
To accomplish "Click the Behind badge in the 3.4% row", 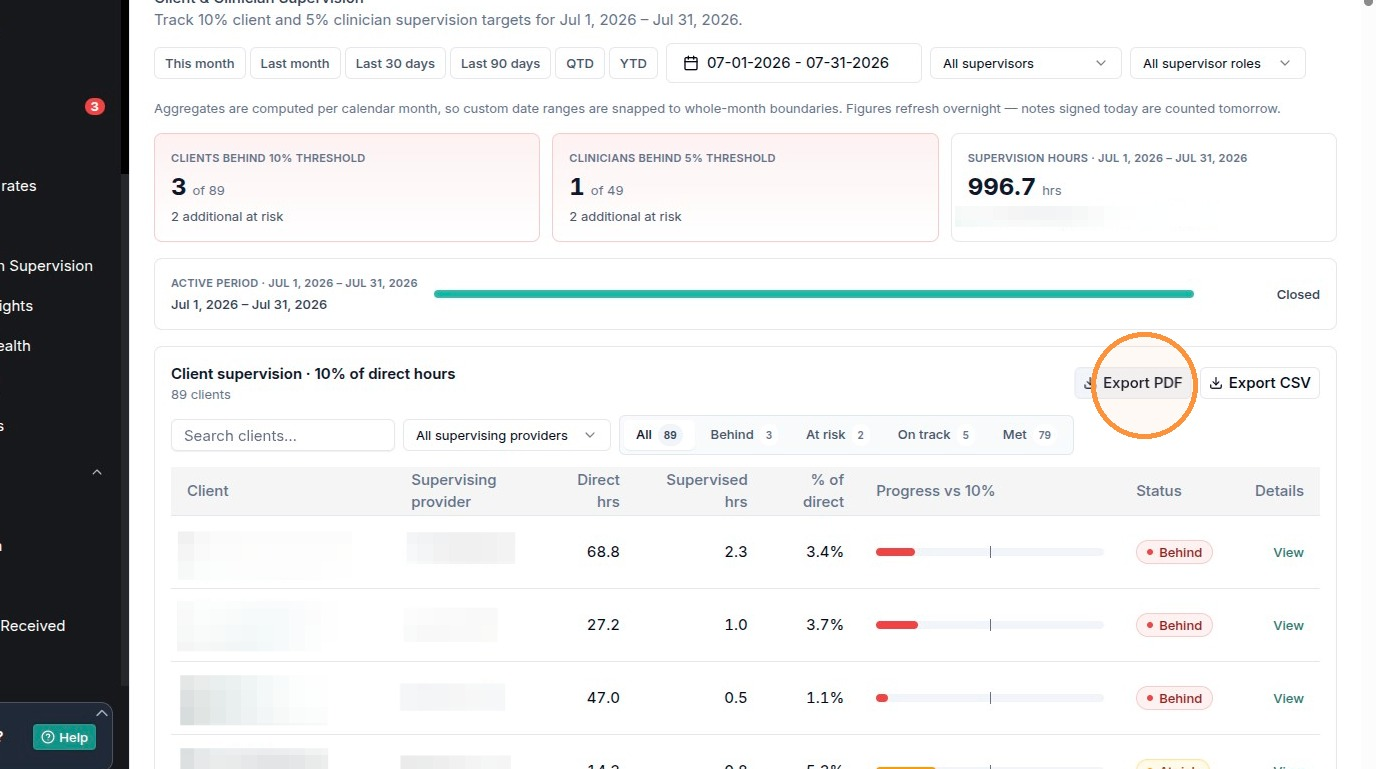I will click(1174, 552).
